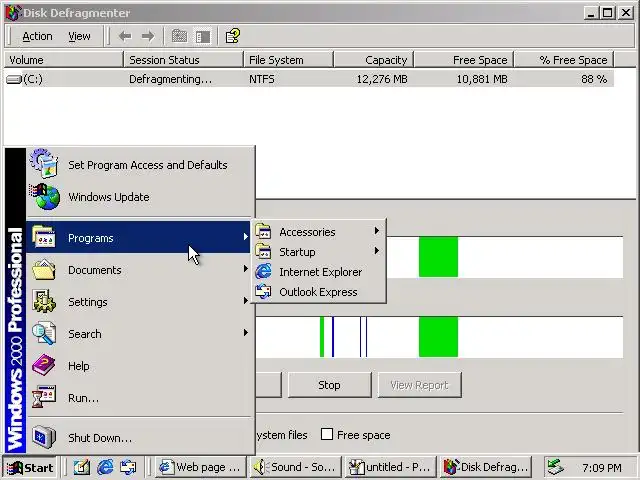Image resolution: width=640 pixels, height=480 pixels.
Task: Click the Run icon
Action: 44,397
